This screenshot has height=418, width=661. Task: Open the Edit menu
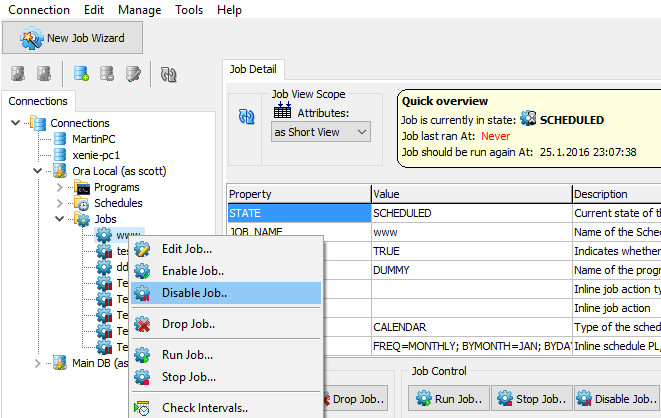[94, 10]
